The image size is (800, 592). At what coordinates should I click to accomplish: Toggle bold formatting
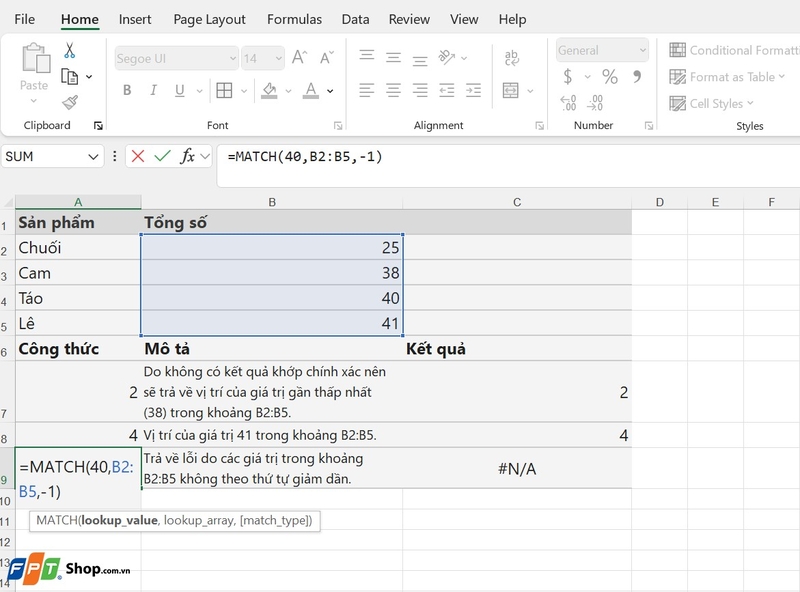(x=126, y=90)
